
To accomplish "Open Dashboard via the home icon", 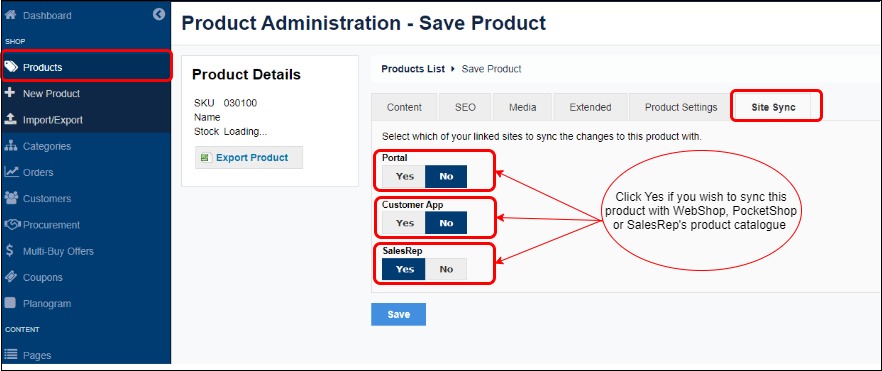I will 10,15.
